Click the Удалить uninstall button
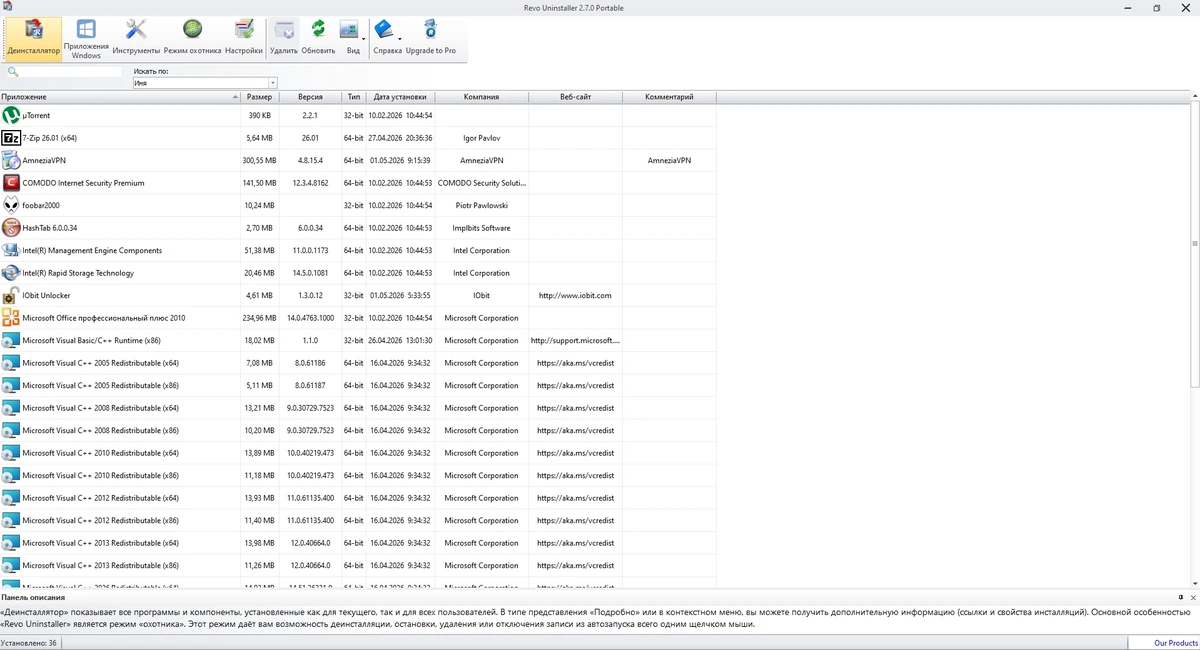The image size is (1200, 650). pos(284,38)
